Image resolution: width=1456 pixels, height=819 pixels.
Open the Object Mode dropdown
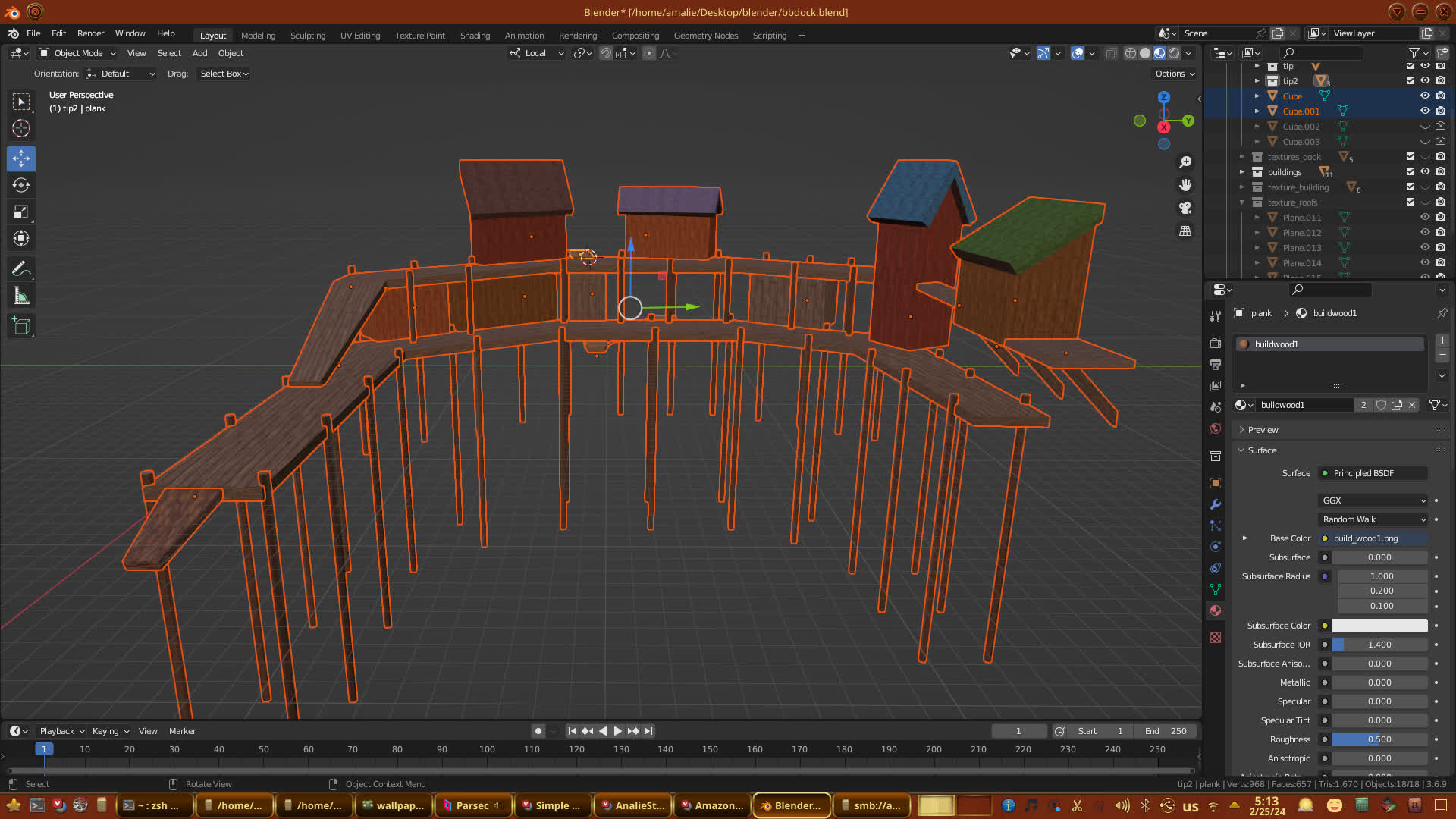tap(77, 53)
